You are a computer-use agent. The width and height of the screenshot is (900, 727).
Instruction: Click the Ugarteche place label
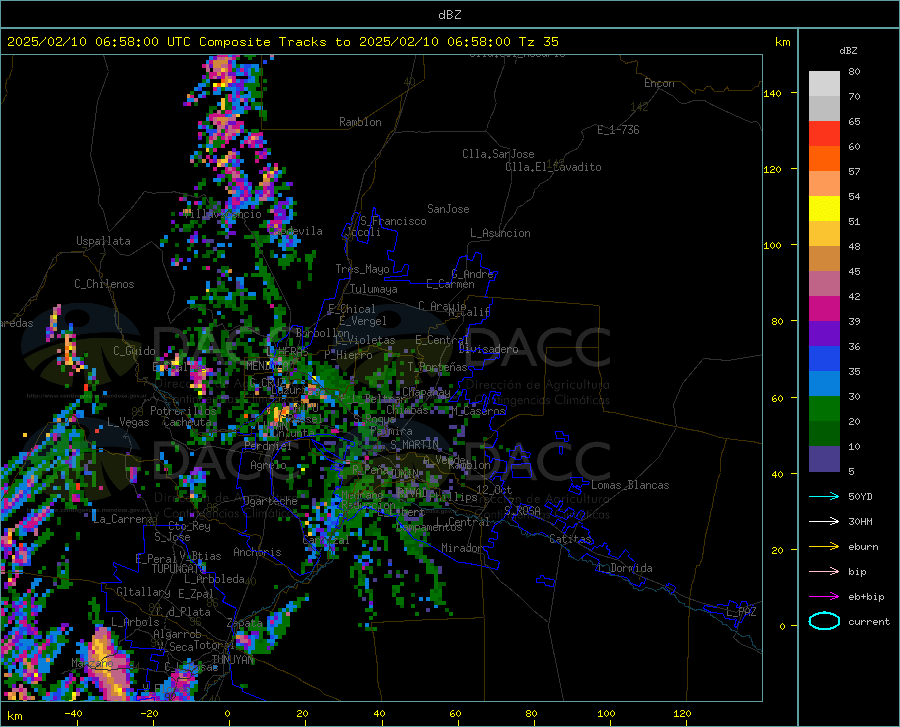(x=270, y=501)
